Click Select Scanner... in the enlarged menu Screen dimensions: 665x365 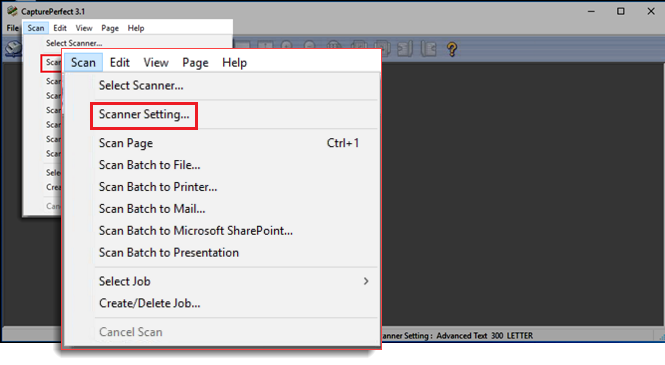[141, 86]
